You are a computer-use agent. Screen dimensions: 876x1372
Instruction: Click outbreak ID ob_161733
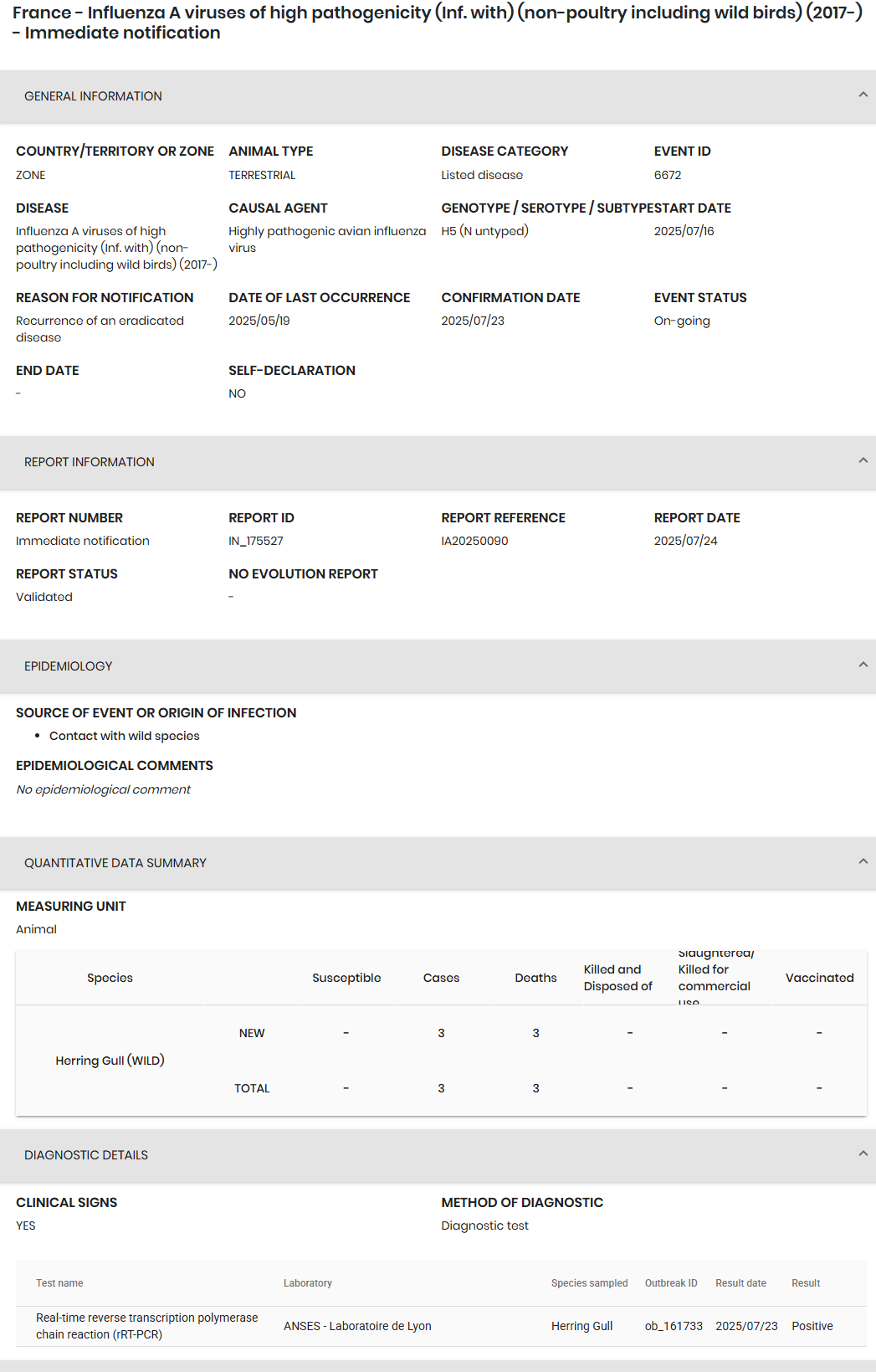pyautogui.click(x=674, y=1326)
